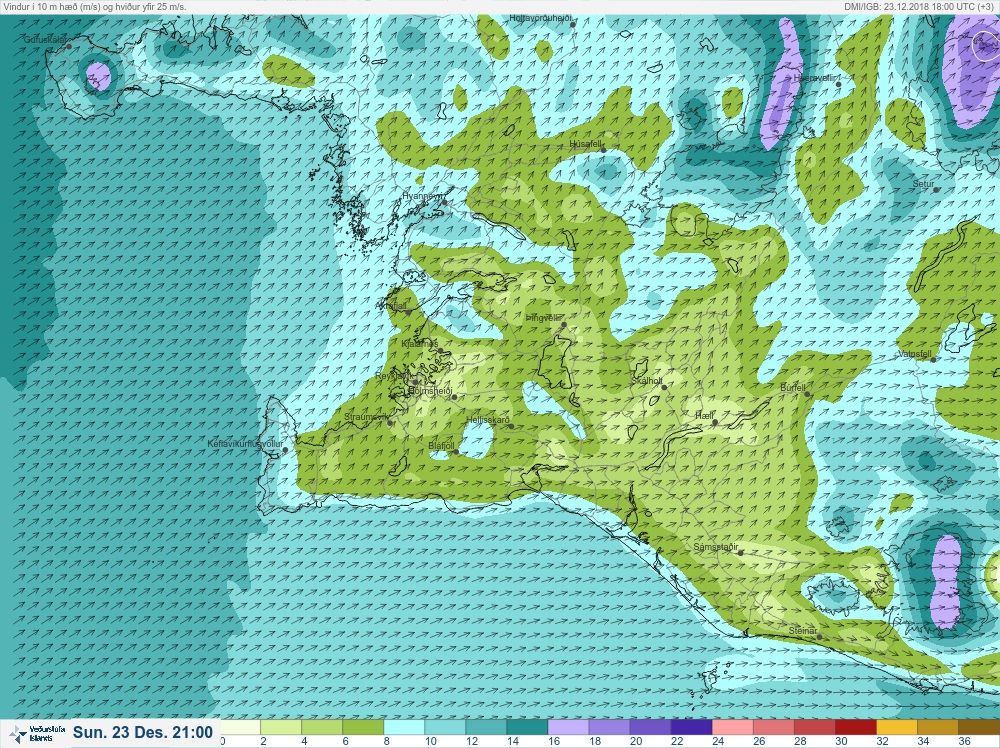Image resolution: width=1000 pixels, height=748 pixels.
Task: Click the 6–8 m/s green legend swatch
Action: (x=363, y=728)
